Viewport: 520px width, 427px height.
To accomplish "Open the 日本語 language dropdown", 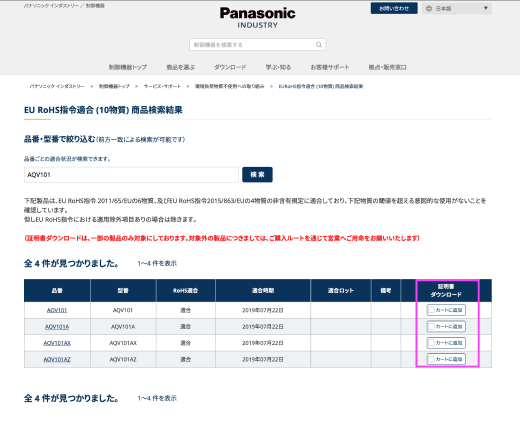I will pyautogui.click(x=456, y=8).
